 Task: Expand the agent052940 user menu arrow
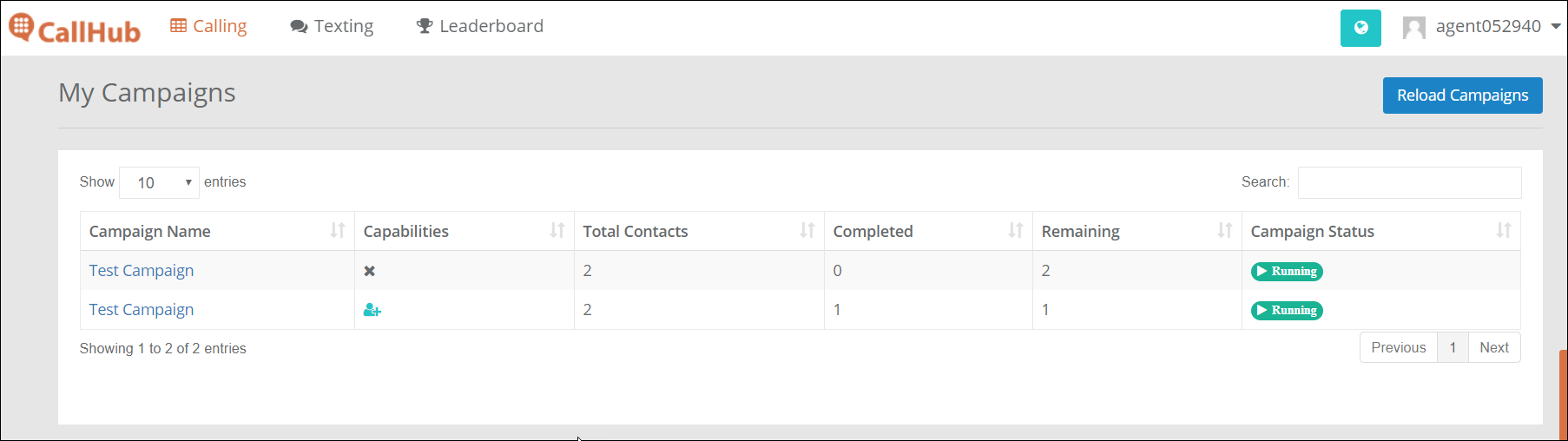[1556, 27]
